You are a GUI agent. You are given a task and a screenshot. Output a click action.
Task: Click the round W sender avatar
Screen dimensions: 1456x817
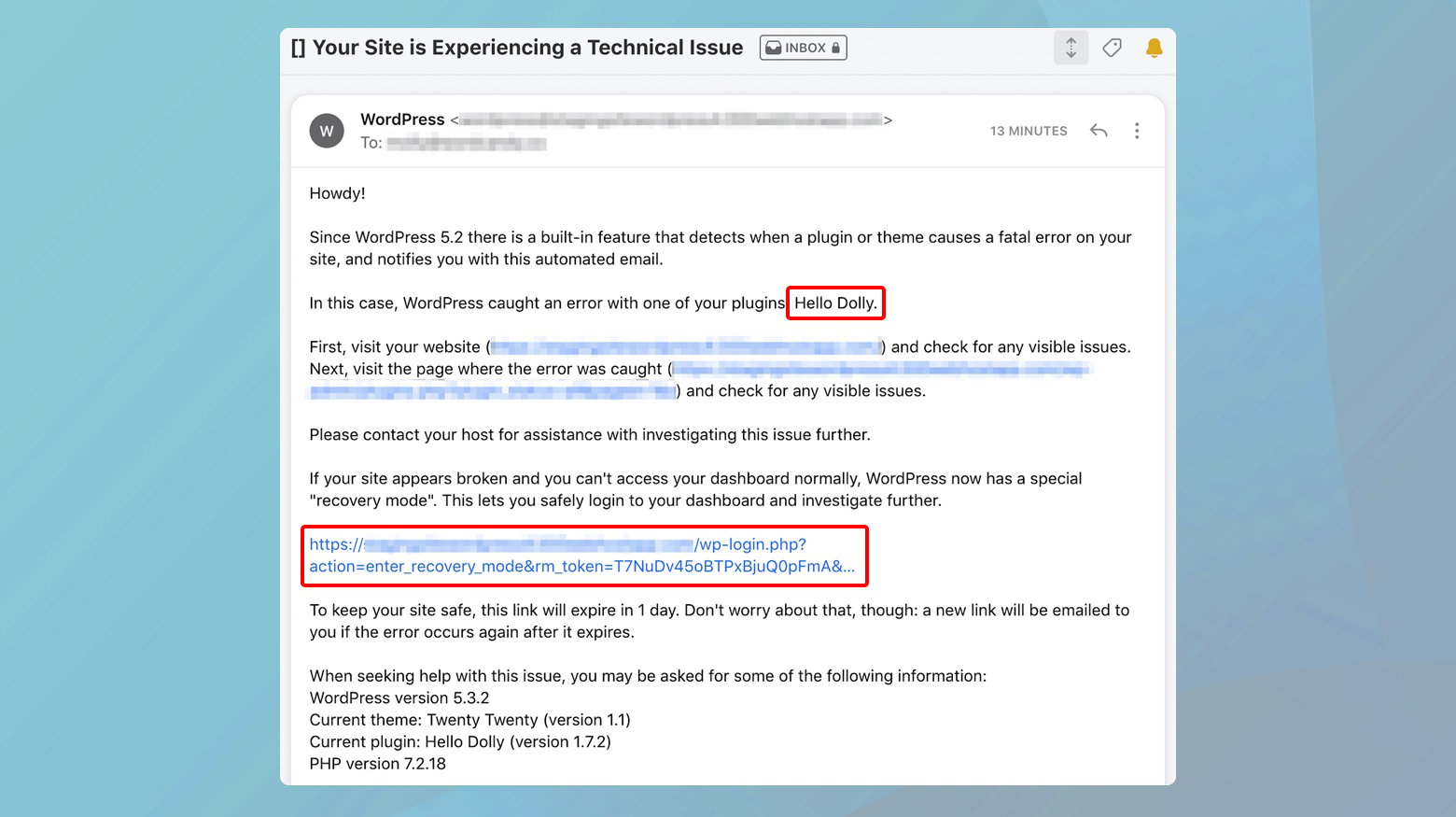[x=327, y=131]
